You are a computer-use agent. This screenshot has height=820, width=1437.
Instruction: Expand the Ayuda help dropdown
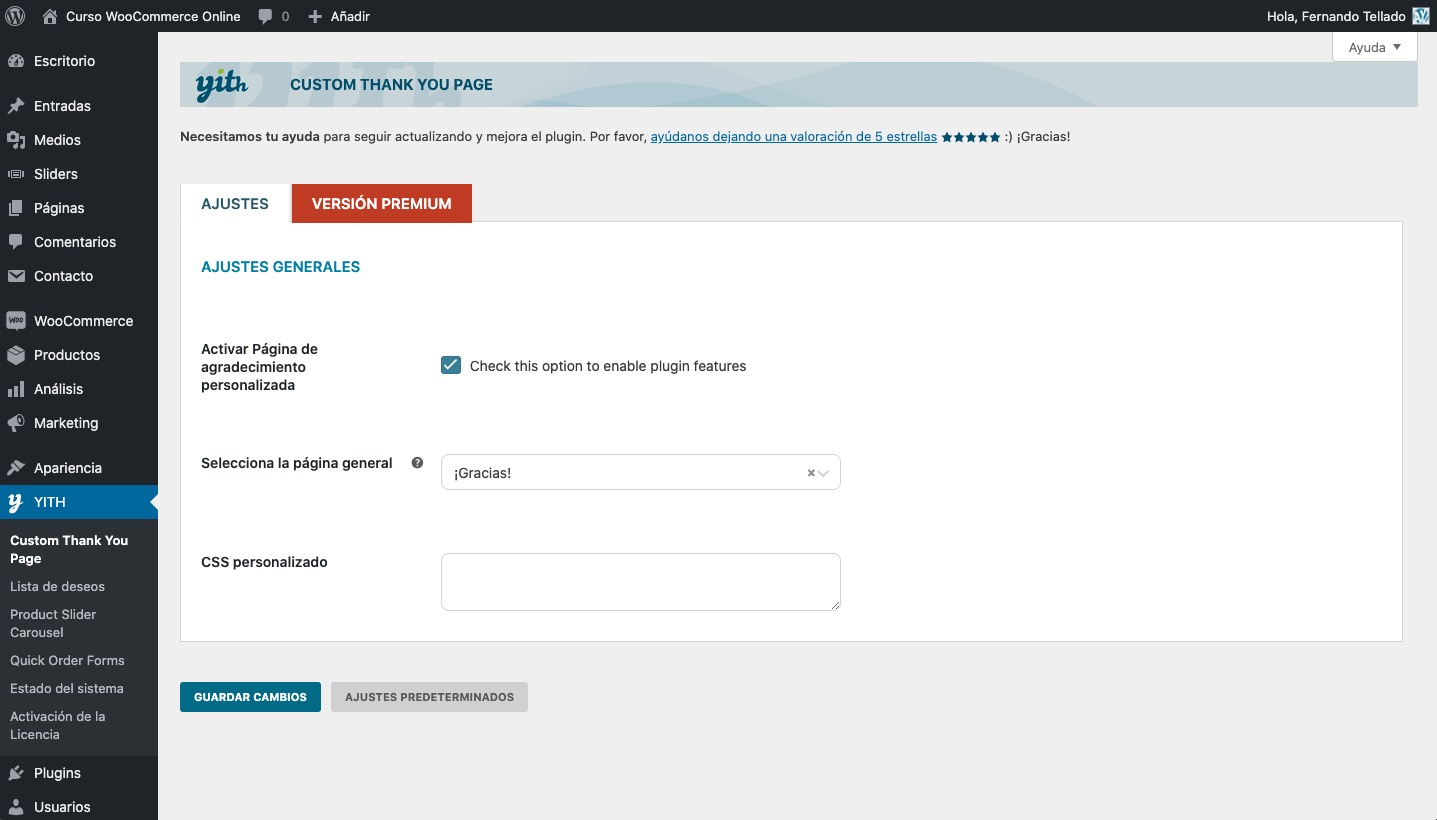click(1375, 47)
